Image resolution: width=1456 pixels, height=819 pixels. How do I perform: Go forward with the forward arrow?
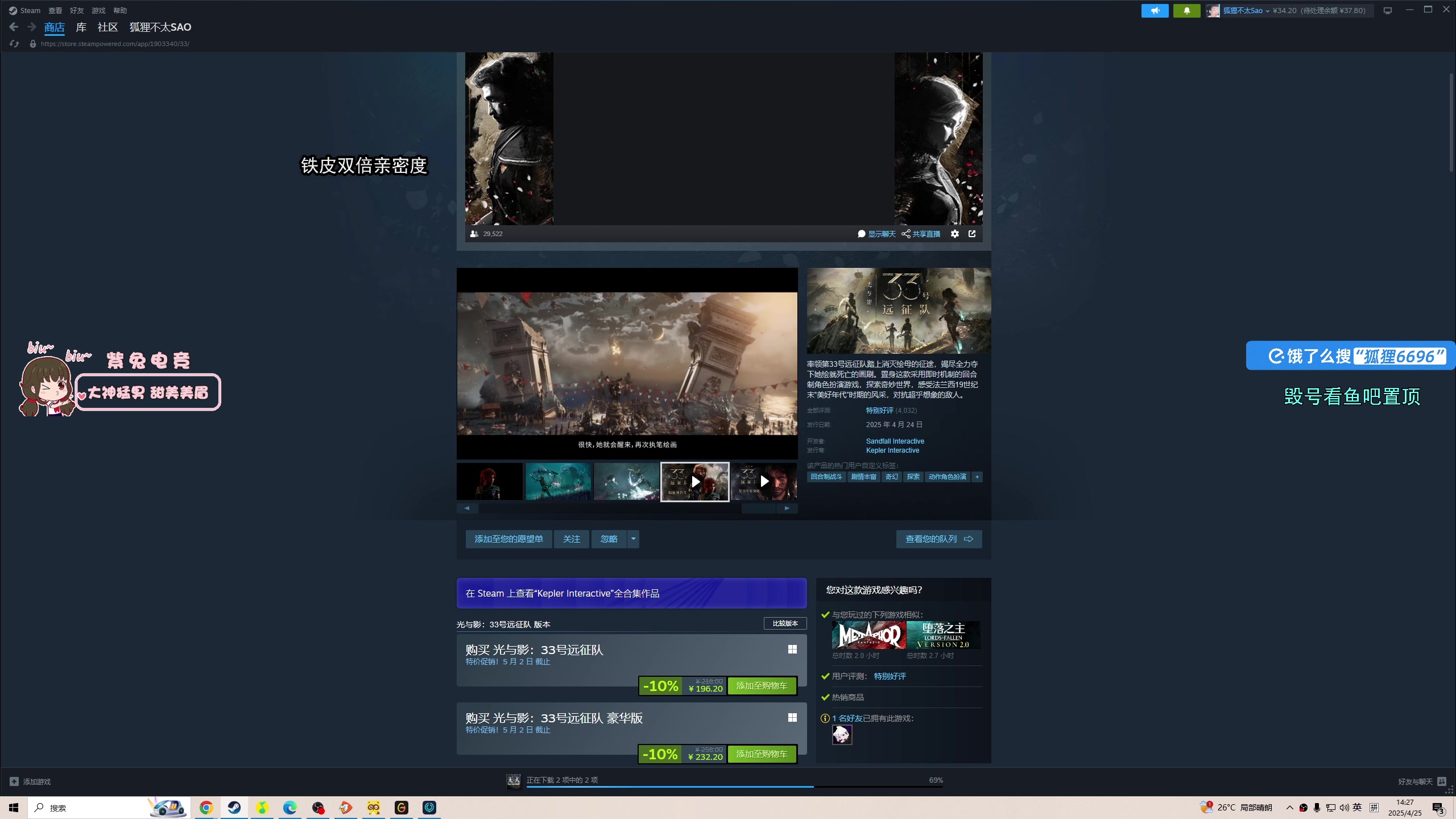32,27
